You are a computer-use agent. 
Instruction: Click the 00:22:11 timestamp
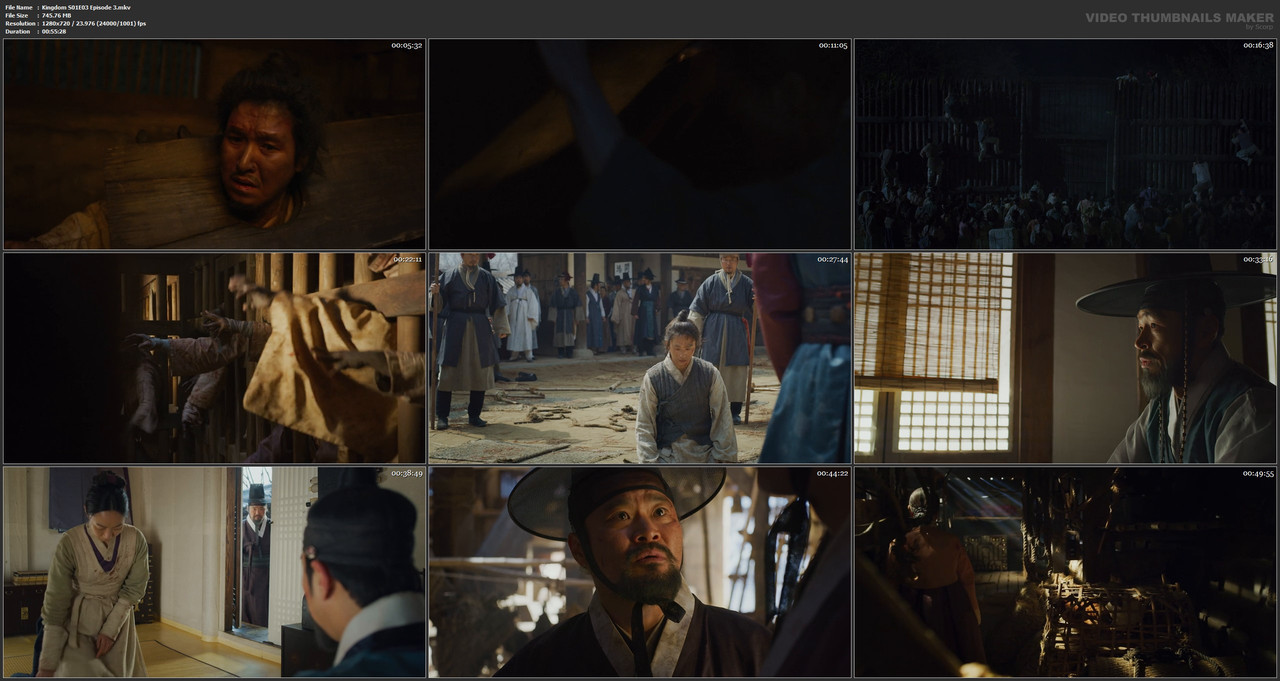click(x=407, y=259)
